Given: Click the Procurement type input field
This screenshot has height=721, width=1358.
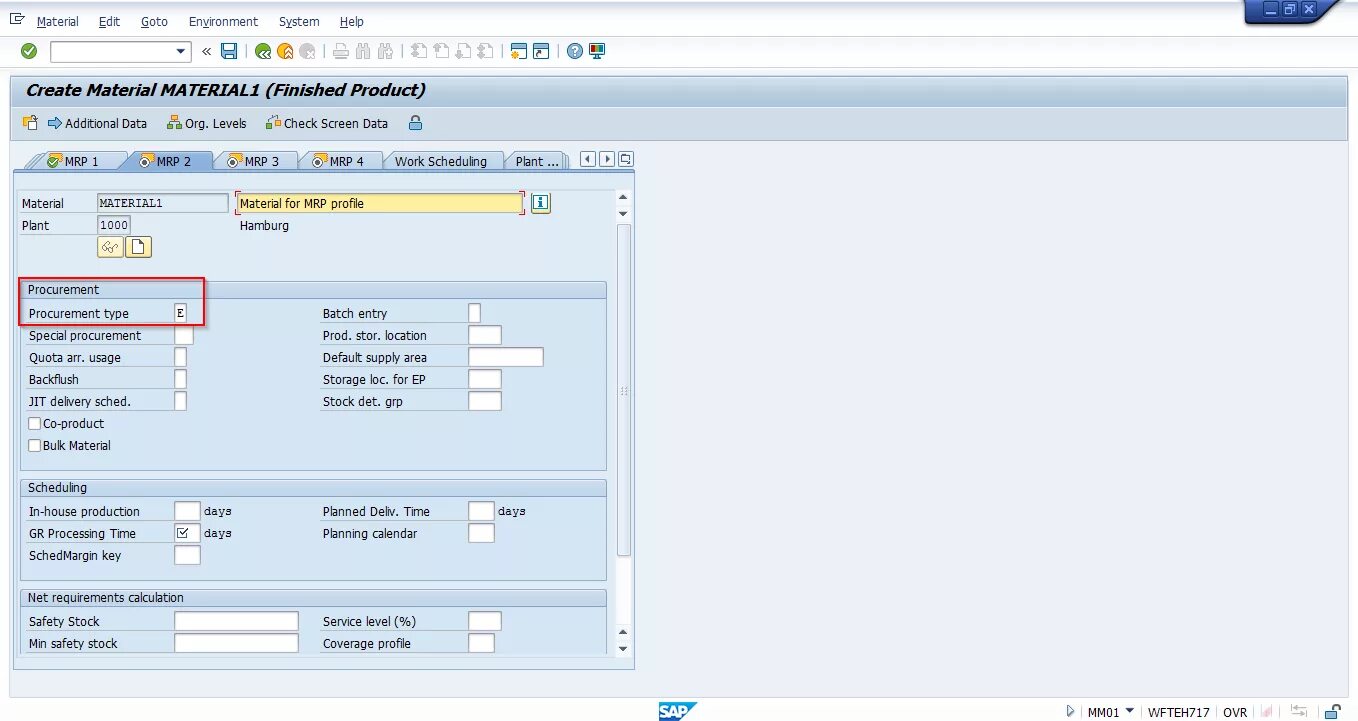Looking at the screenshot, I should click(180, 313).
